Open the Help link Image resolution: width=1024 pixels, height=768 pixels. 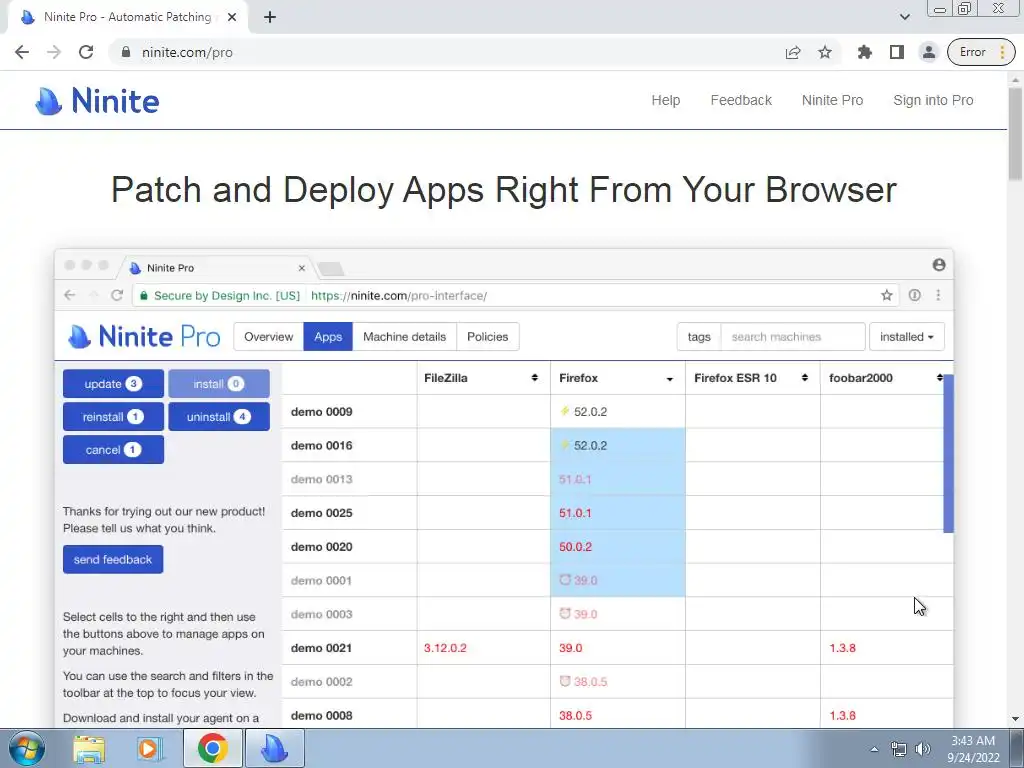tap(665, 100)
